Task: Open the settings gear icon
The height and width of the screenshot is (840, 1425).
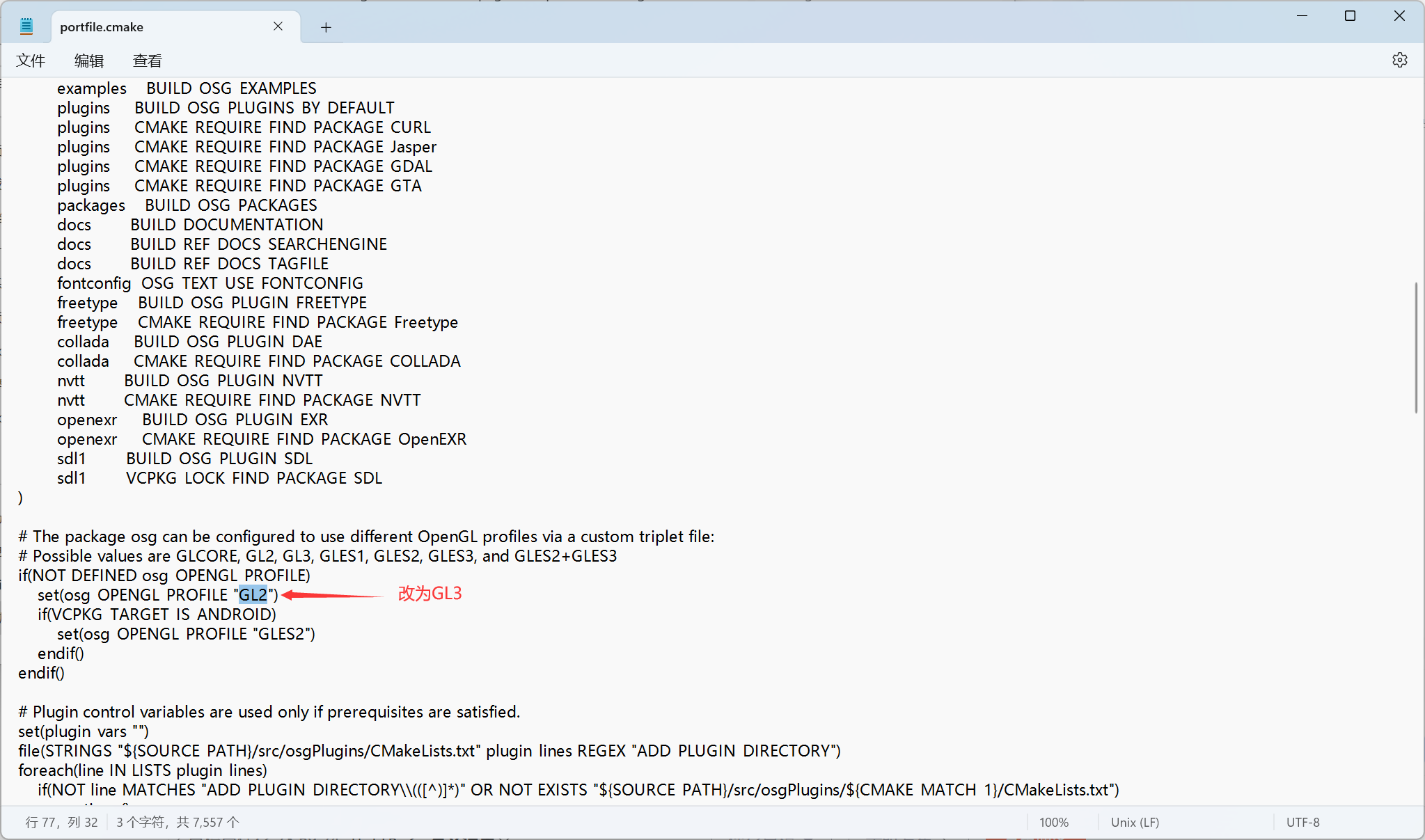Action: (1400, 60)
